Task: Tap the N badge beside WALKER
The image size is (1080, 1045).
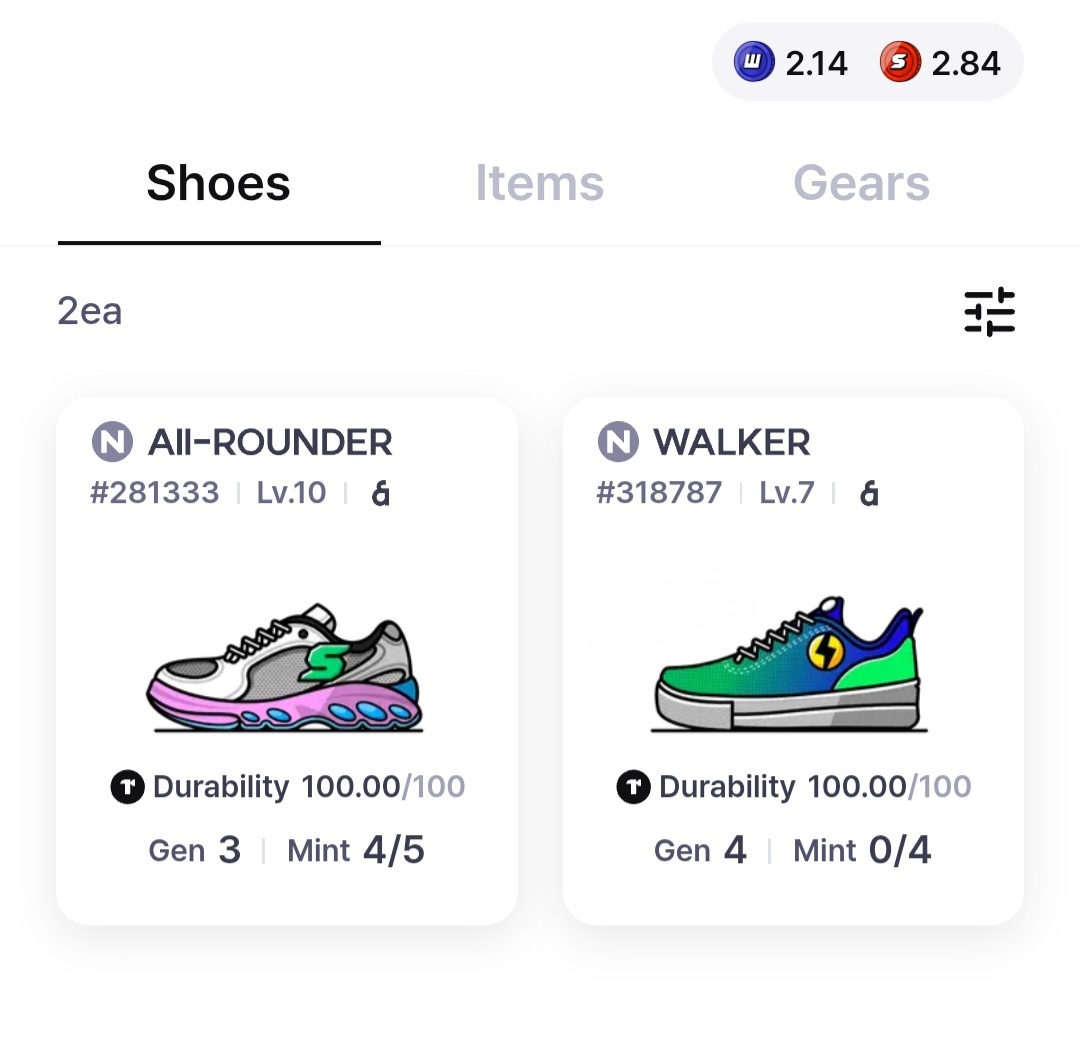Action: [617, 442]
